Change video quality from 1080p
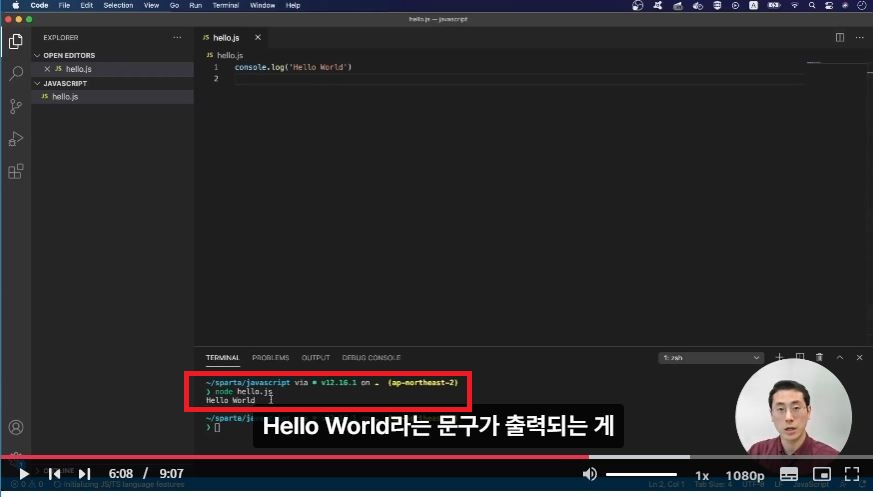 745,475
